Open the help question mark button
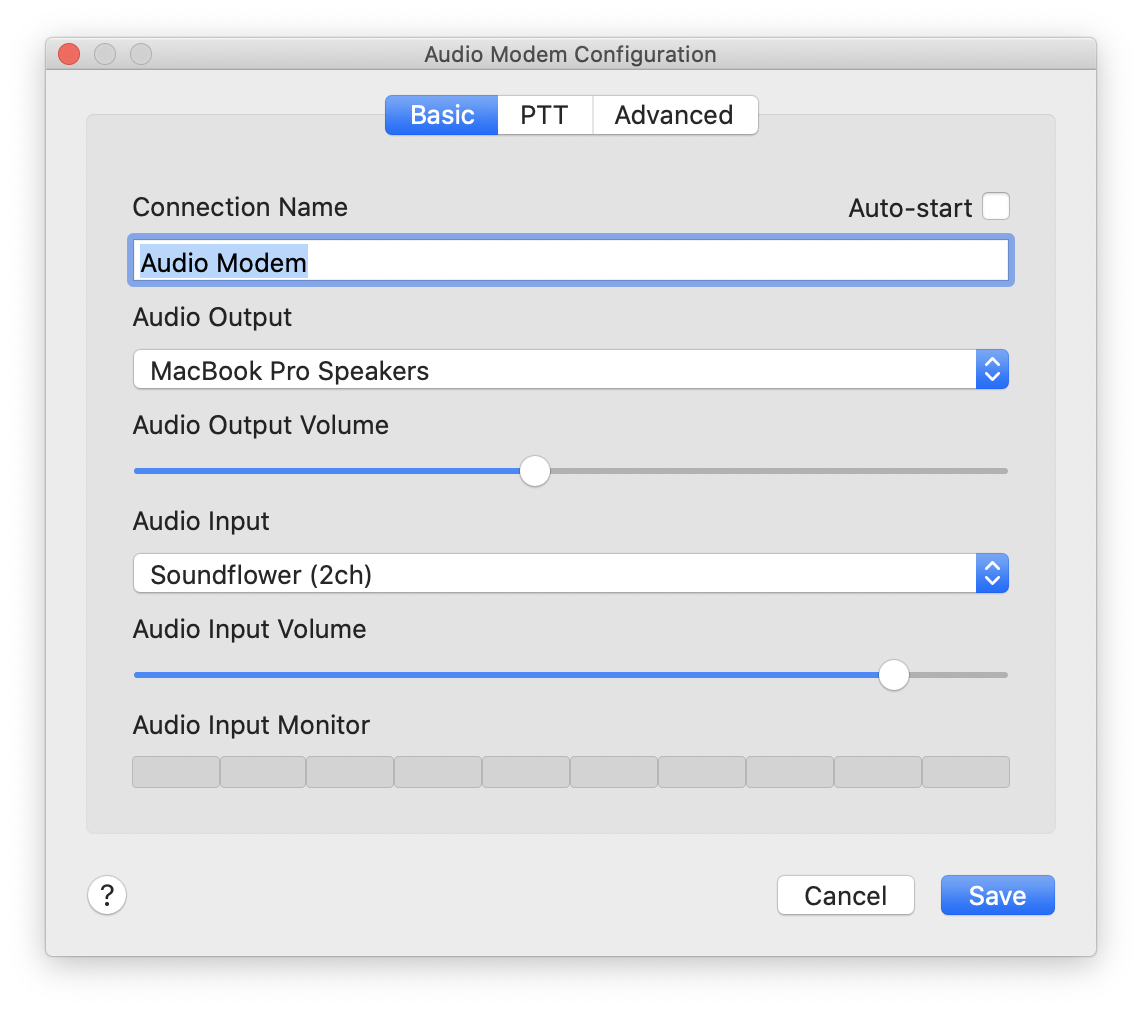The height and width of the screenshot is (1010, 1142). [x=107, y=894]
